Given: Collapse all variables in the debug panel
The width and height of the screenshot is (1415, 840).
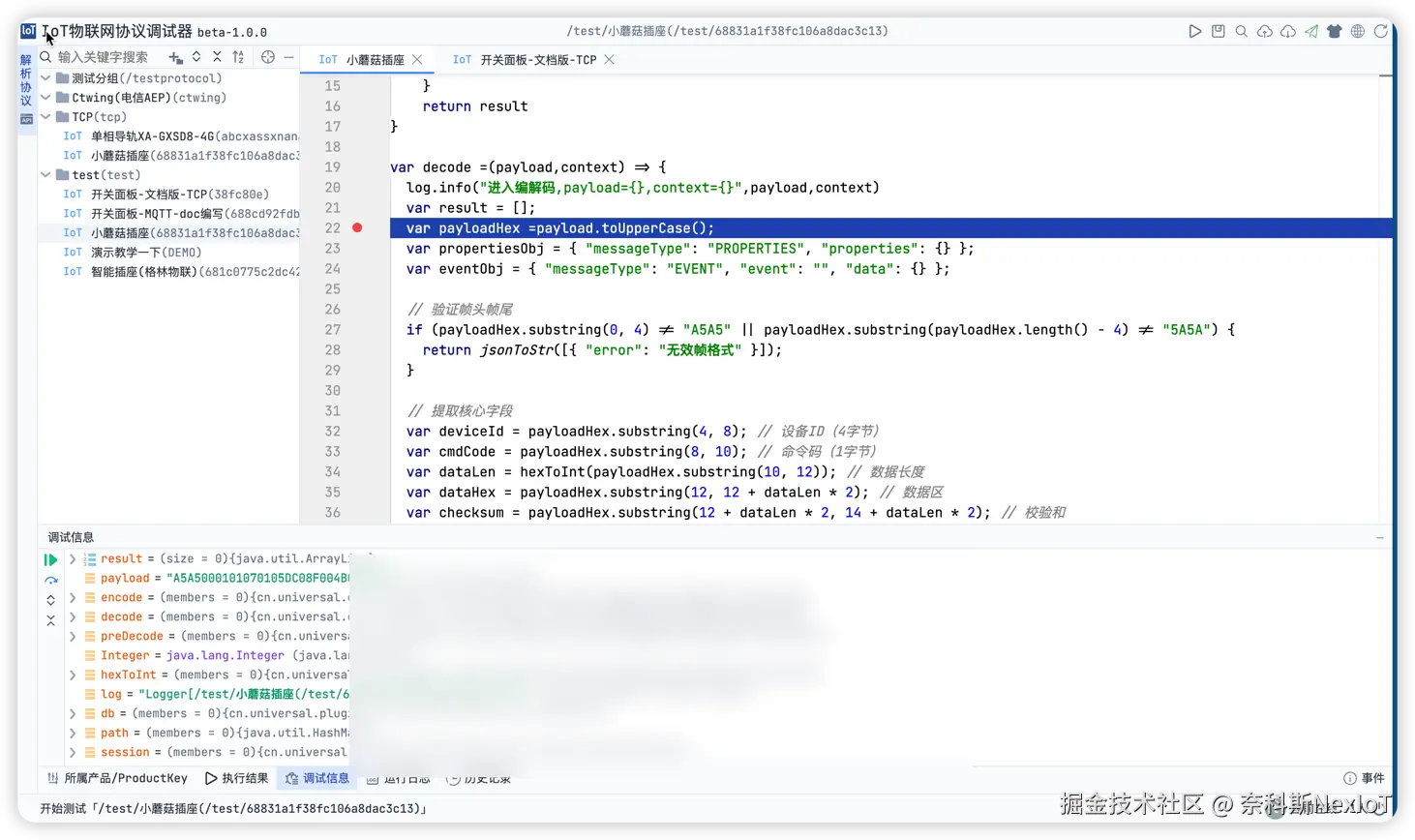Looking at the screenshot, I should [x=50, y=620].
